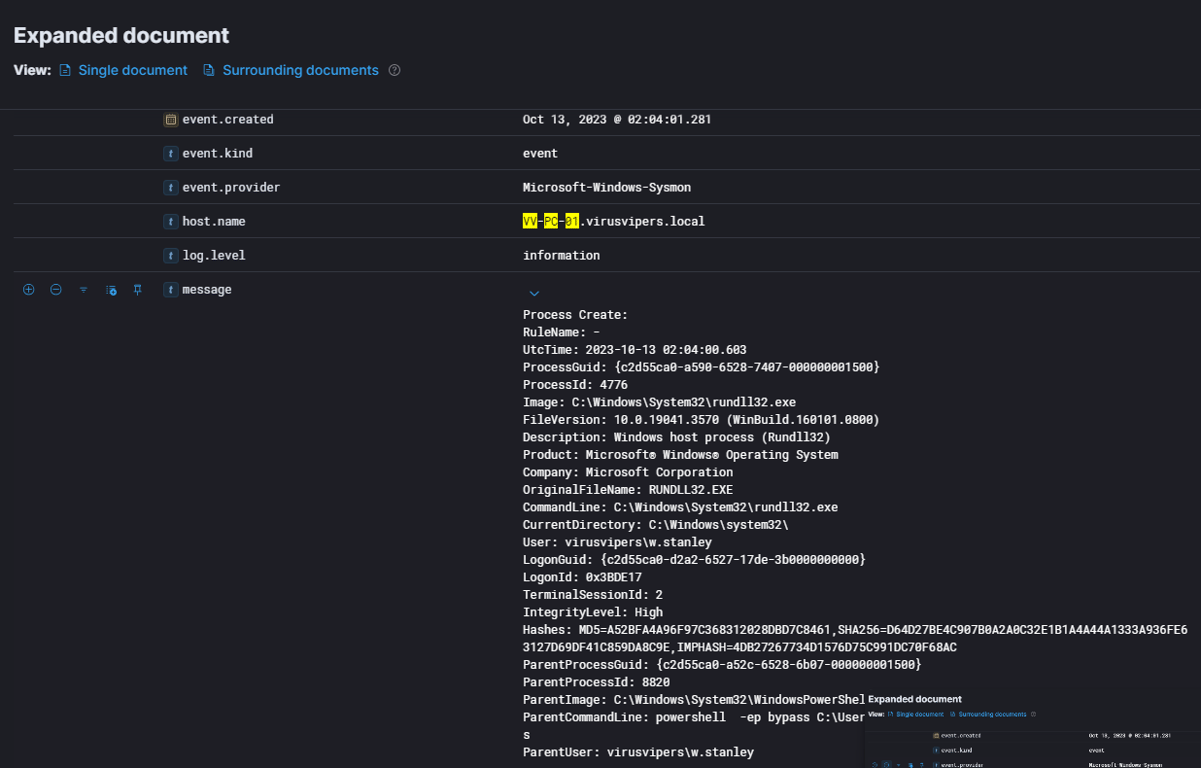This screenshot has width=1201, height=768.
Task: Click the text type icon for message field
Action: (171, 290)
